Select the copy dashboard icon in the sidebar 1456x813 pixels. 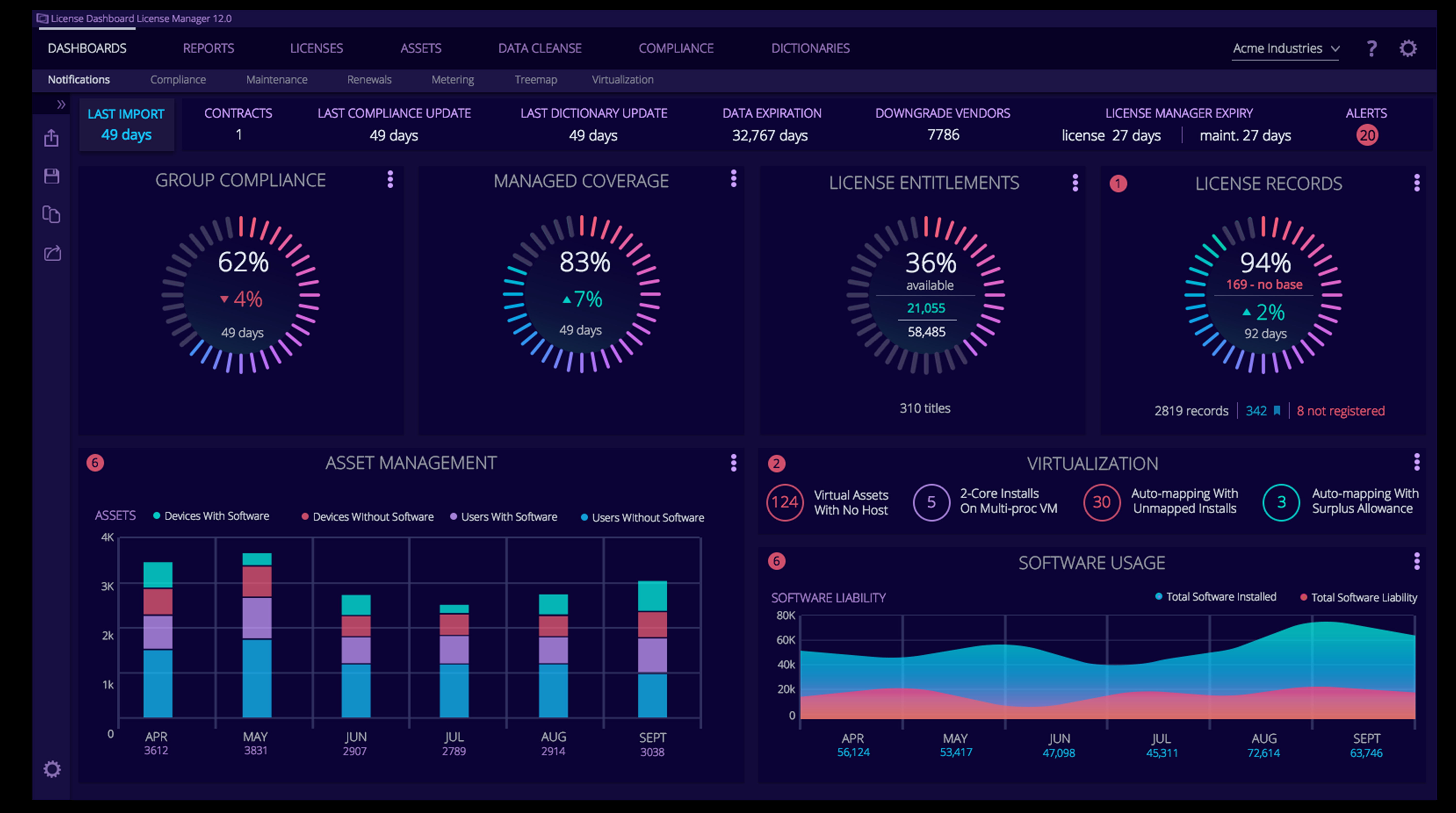point(51,215)
